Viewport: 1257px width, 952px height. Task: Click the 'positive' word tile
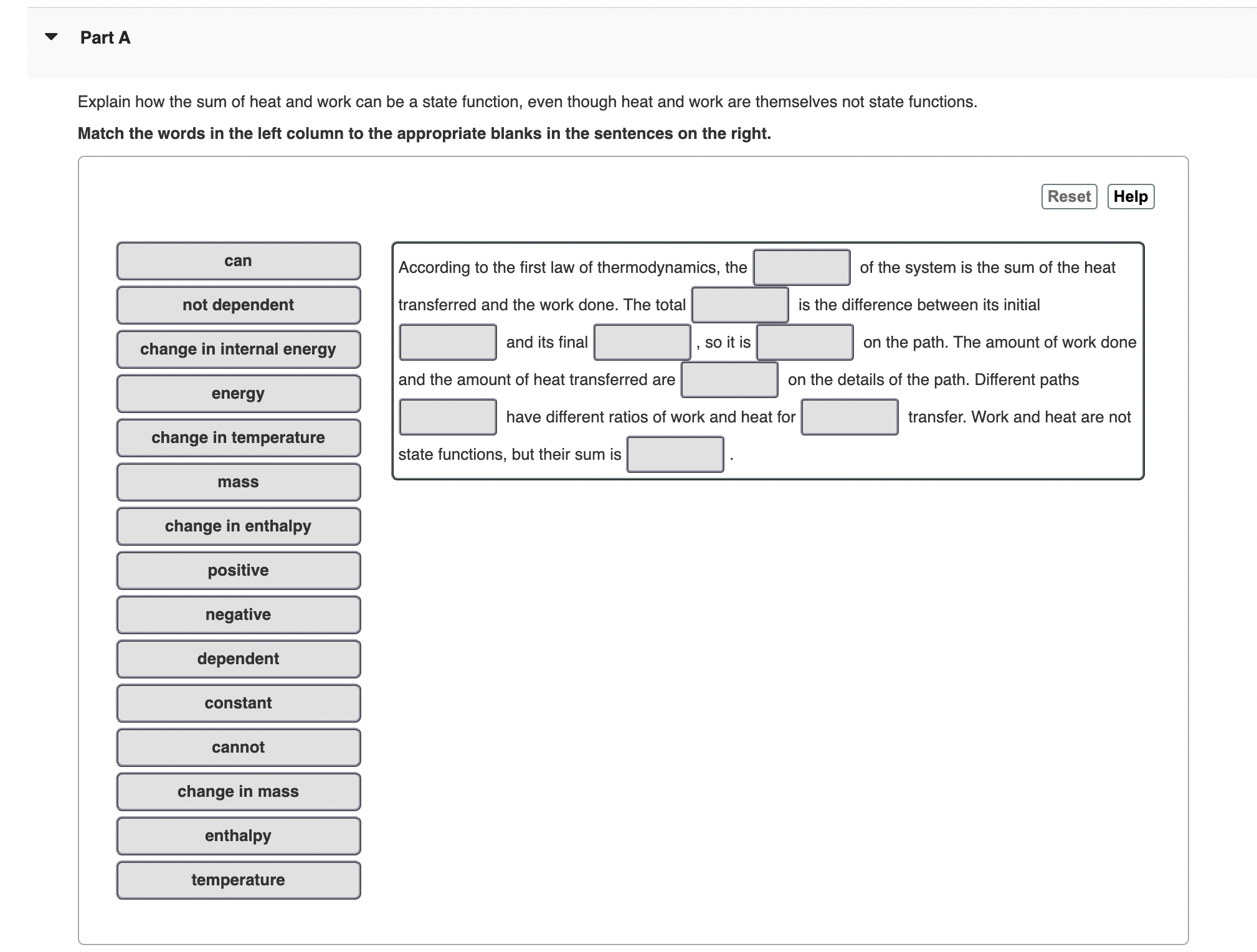238,570
